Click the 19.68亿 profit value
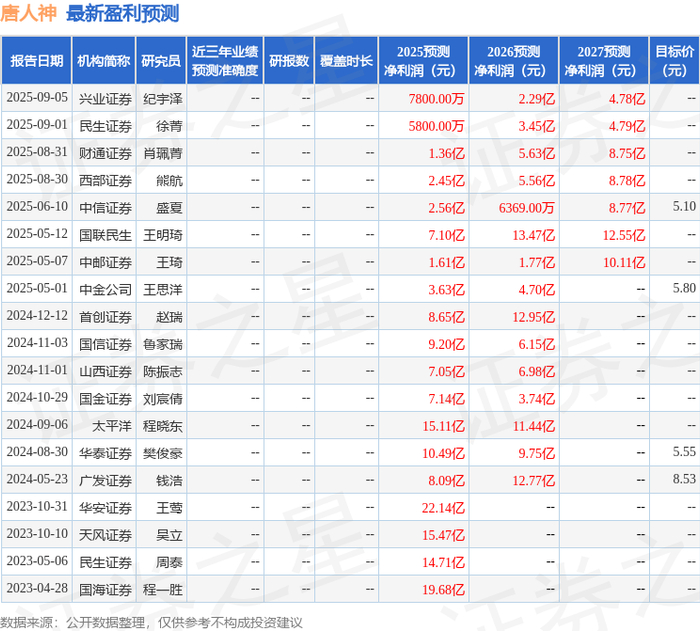The image size is (700, 631). tap(443, 590)
